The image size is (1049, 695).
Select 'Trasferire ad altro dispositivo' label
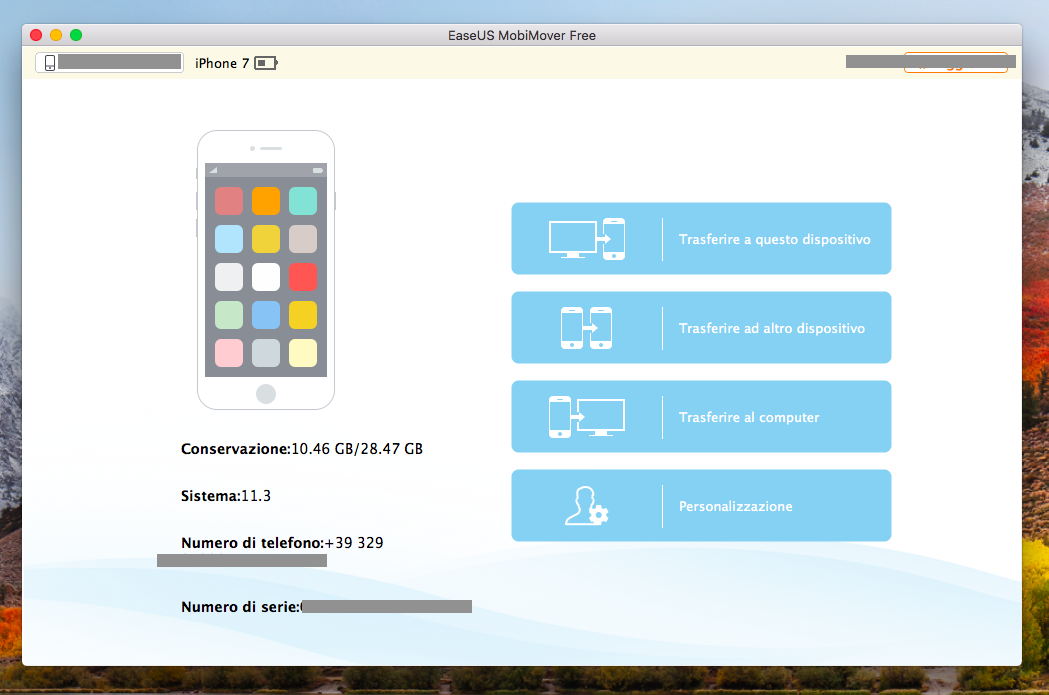771,328
